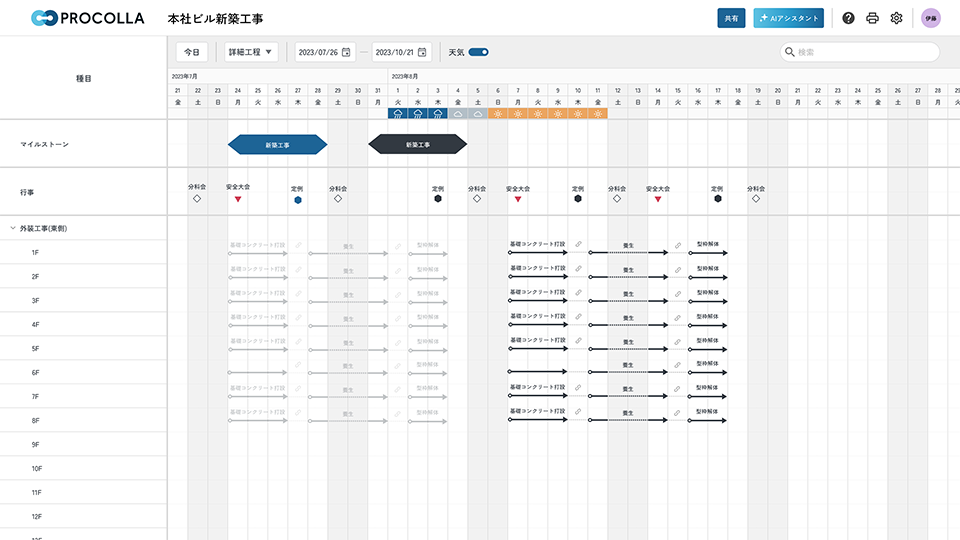Open the 詳細工程 dropdown

tap(251, 52)
